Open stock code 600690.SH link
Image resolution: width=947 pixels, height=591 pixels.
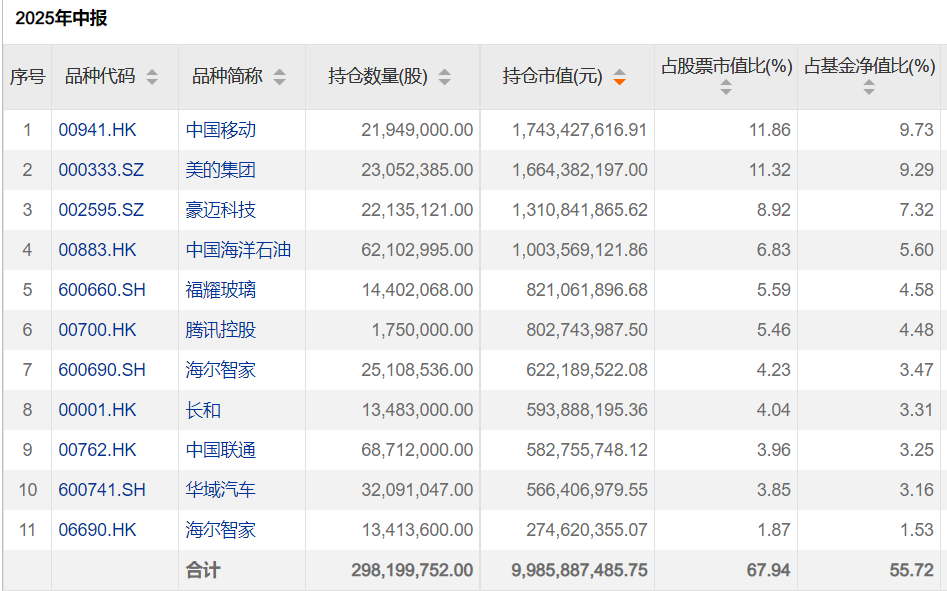[x=102, y=370]
